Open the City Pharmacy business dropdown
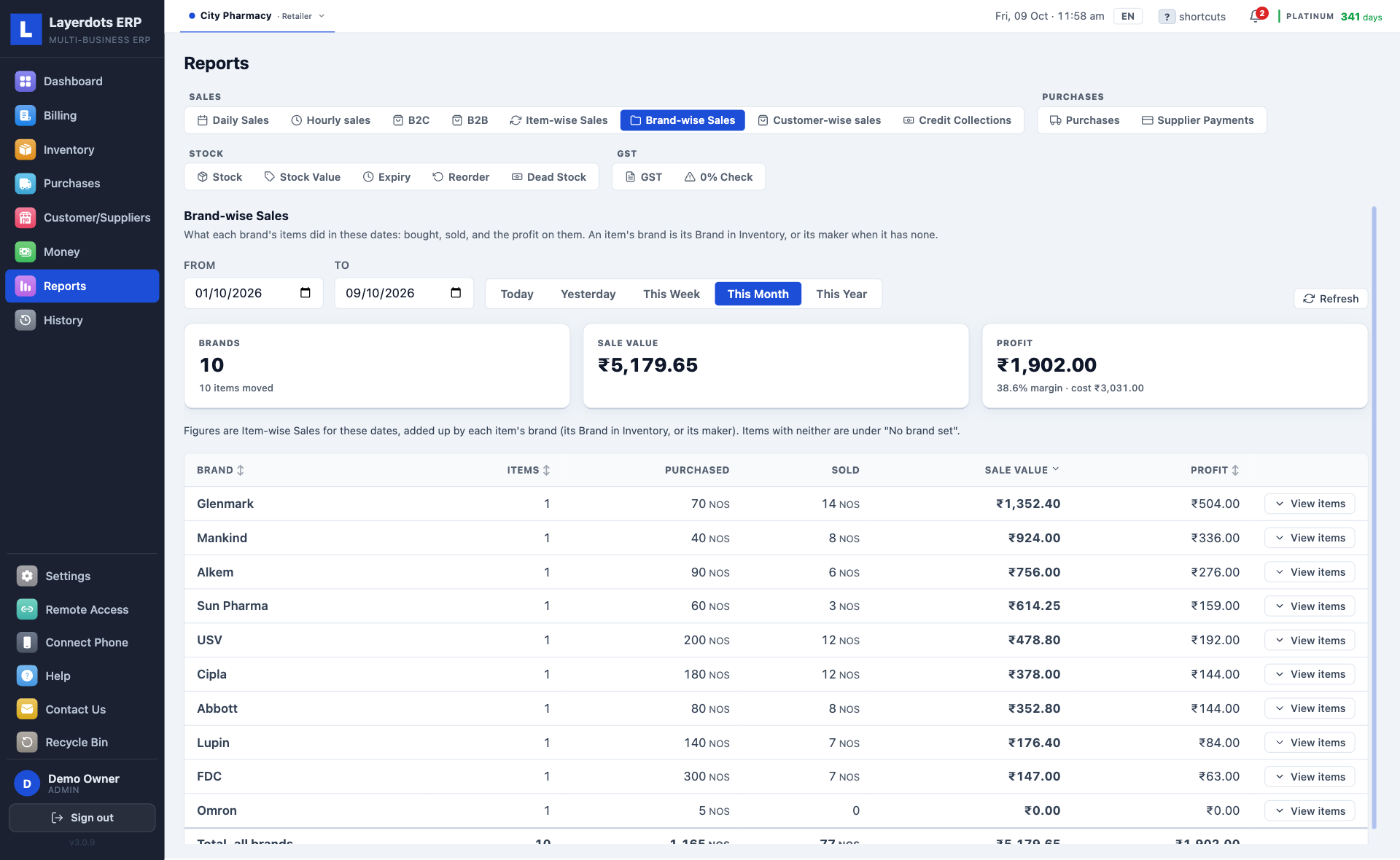 257,16
